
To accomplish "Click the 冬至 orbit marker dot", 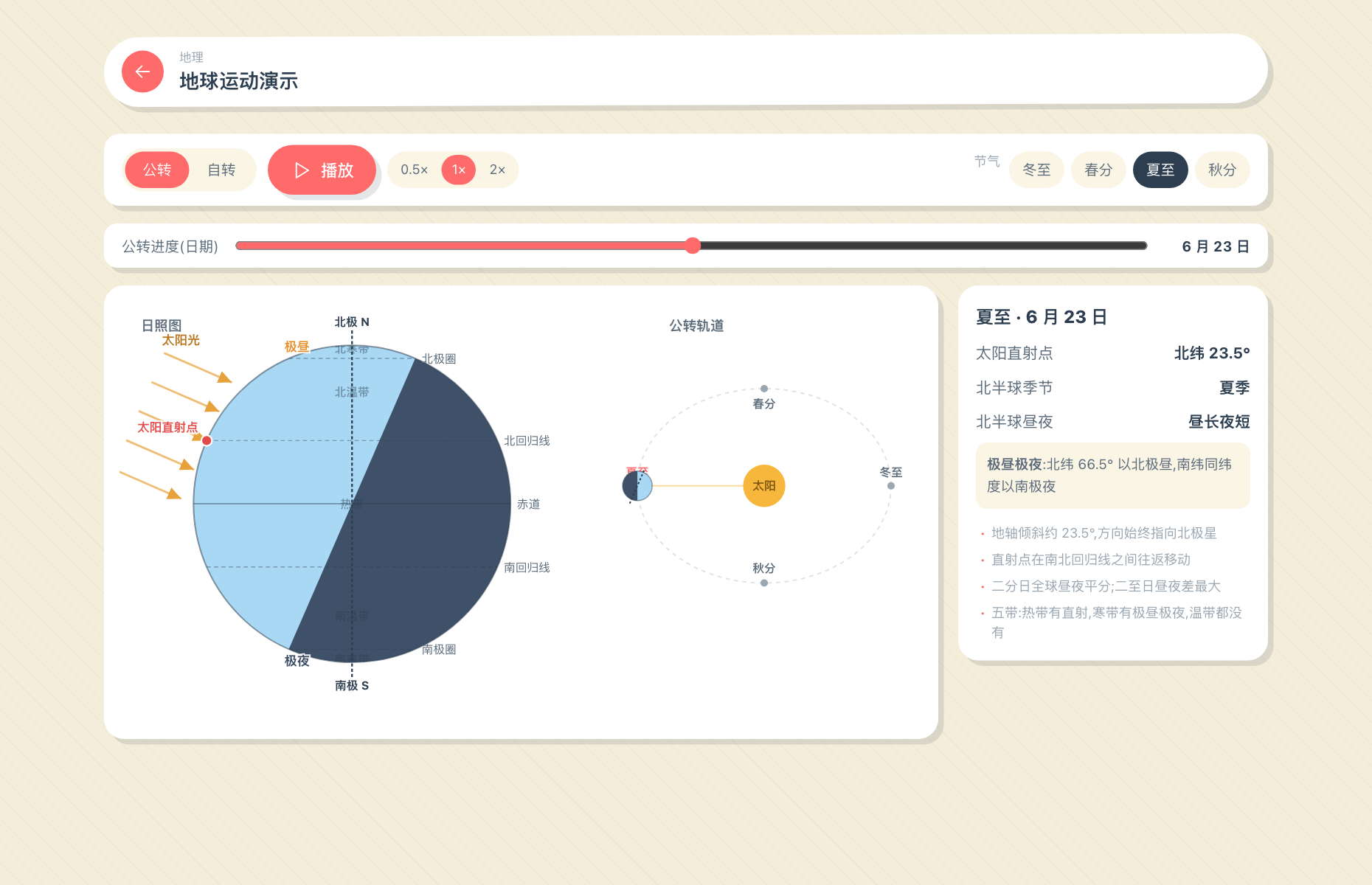I will click(x=891, y=486).
